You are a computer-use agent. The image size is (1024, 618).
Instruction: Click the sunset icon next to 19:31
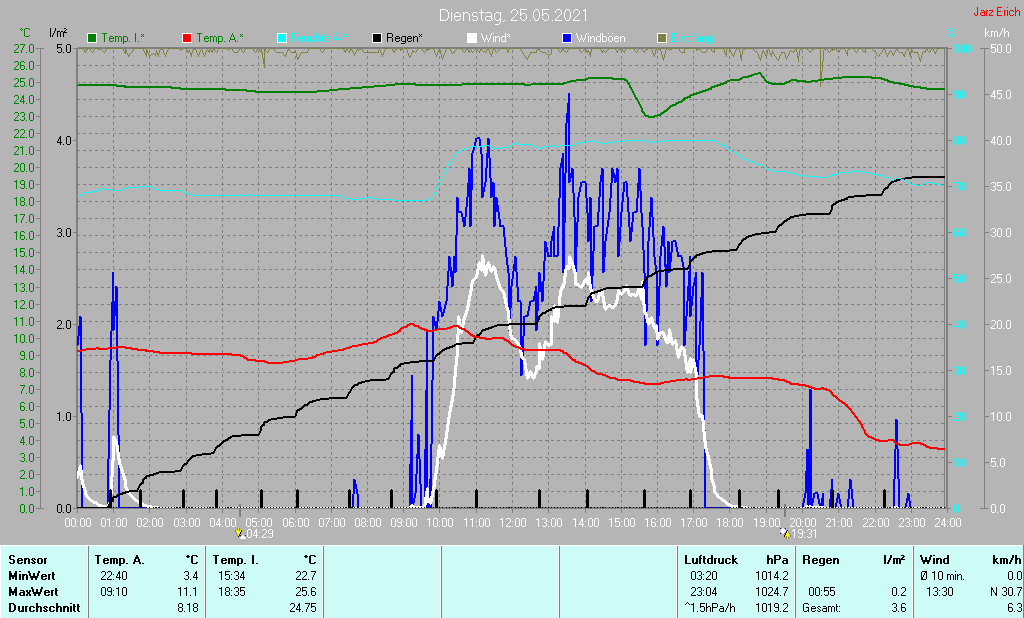coord(785,534)
